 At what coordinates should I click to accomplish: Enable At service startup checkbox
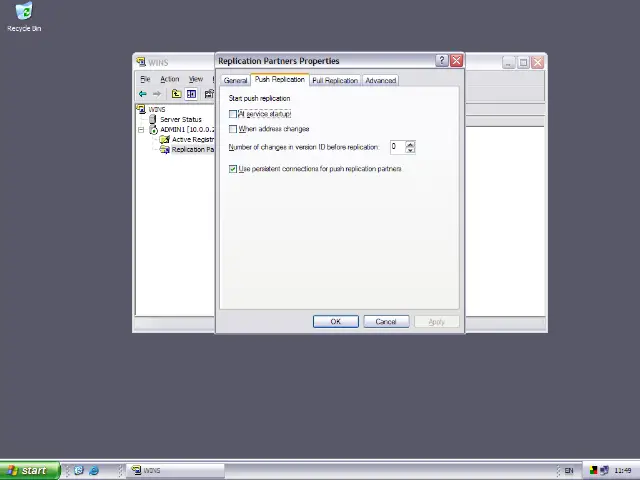tap(234, 114)
